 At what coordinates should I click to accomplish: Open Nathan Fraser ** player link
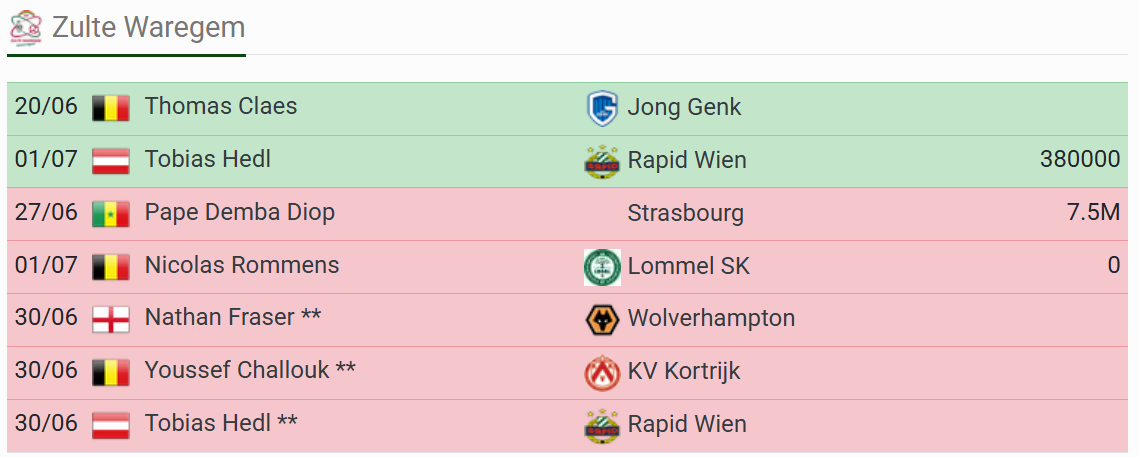(233, 318)
